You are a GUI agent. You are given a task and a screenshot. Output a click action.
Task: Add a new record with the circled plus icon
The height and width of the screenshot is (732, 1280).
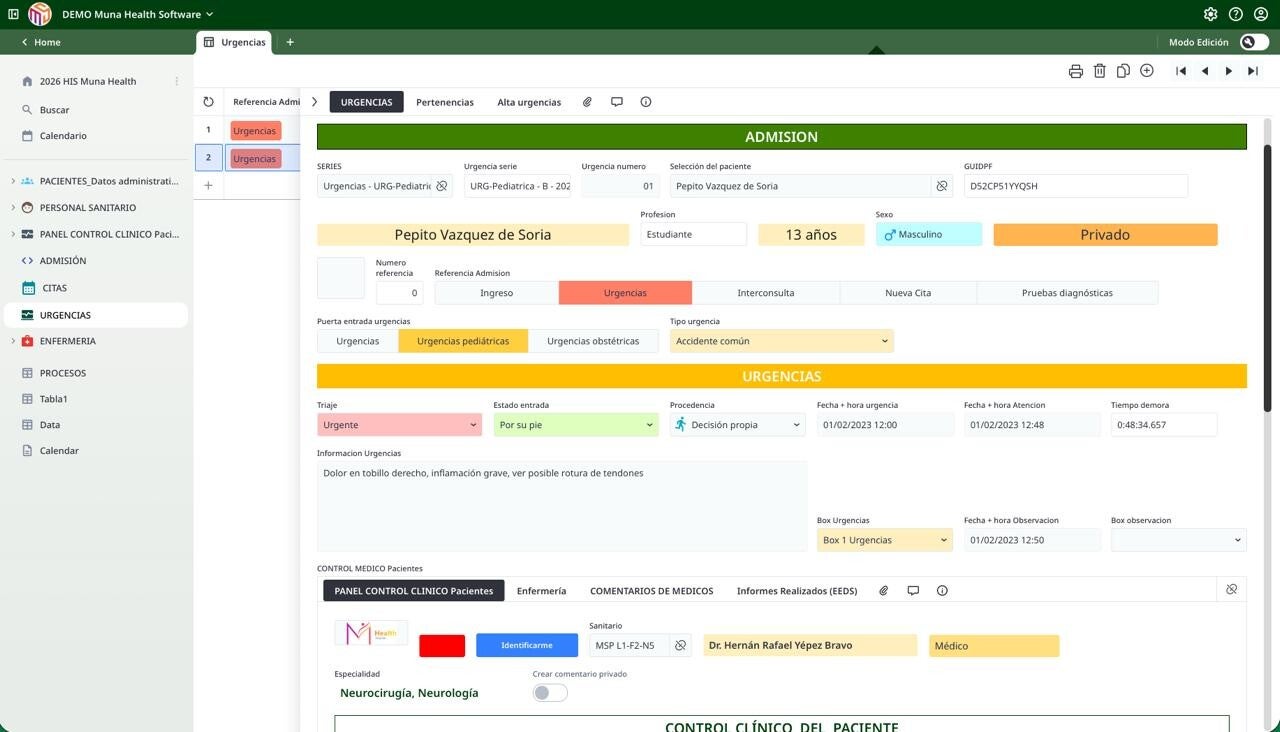coord(1147,71)
